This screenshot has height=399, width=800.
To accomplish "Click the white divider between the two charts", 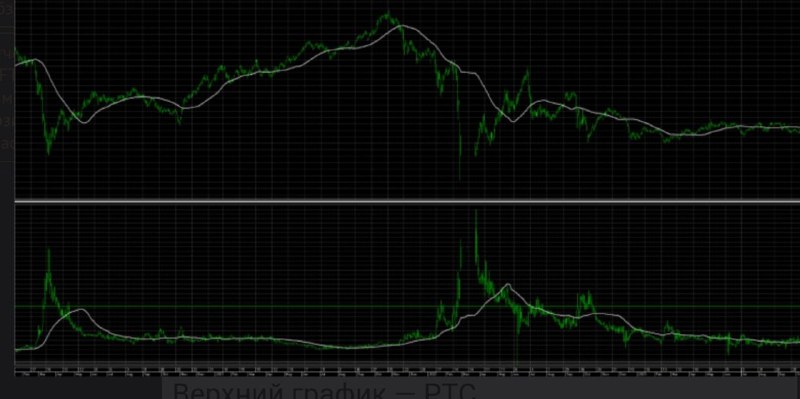I will (407, 202).
